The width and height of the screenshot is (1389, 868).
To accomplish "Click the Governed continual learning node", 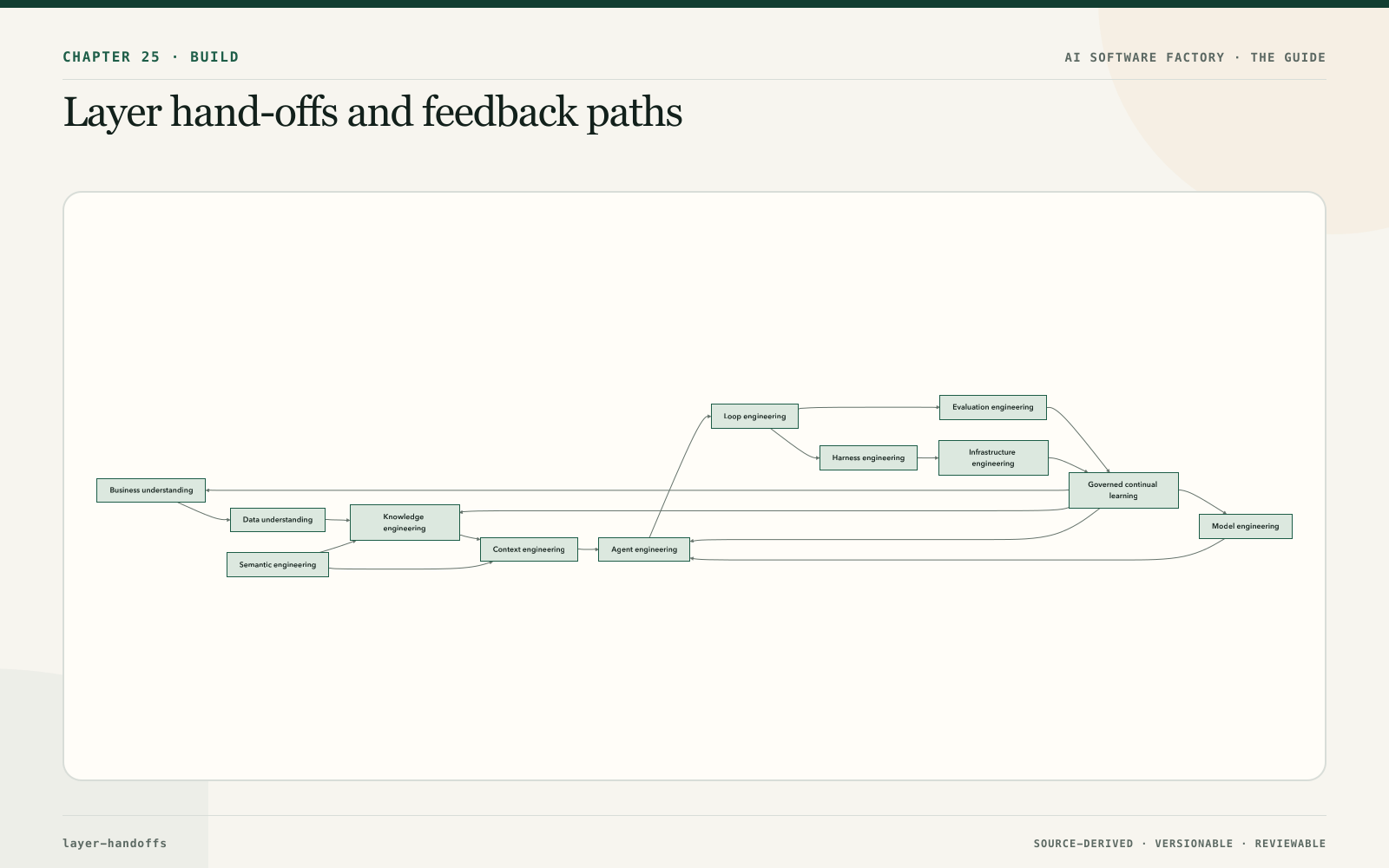I will click(x=1123, y=490).
